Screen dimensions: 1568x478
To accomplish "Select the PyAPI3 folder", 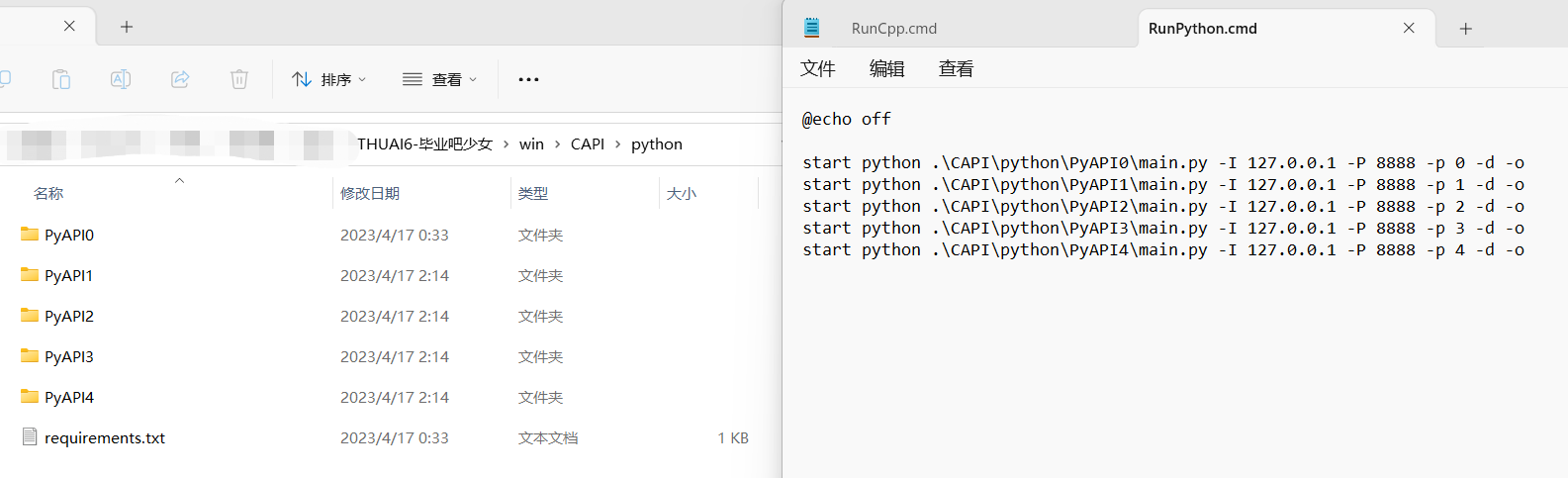I will 68,356.
